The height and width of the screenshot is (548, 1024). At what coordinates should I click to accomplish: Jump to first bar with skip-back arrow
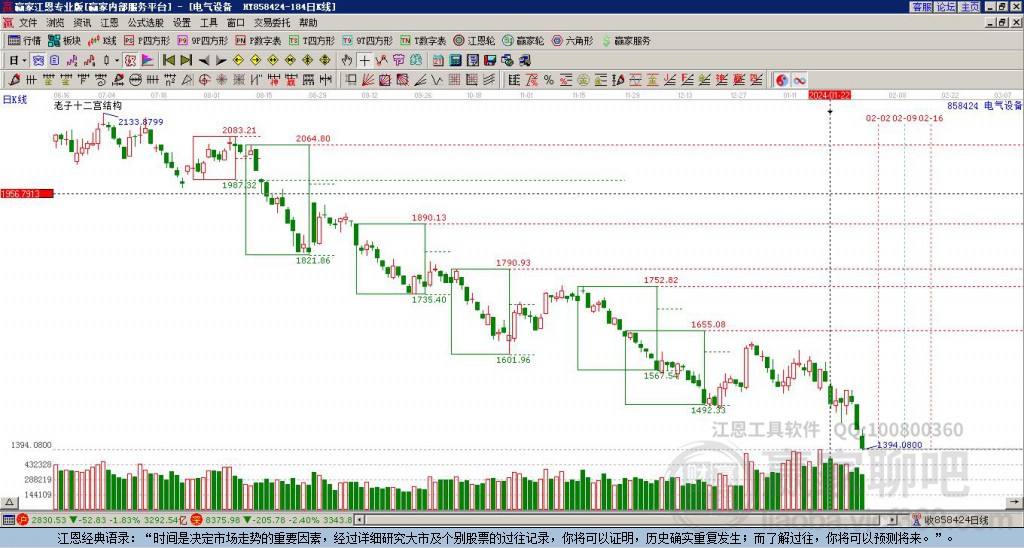click(x=168, y=60)
